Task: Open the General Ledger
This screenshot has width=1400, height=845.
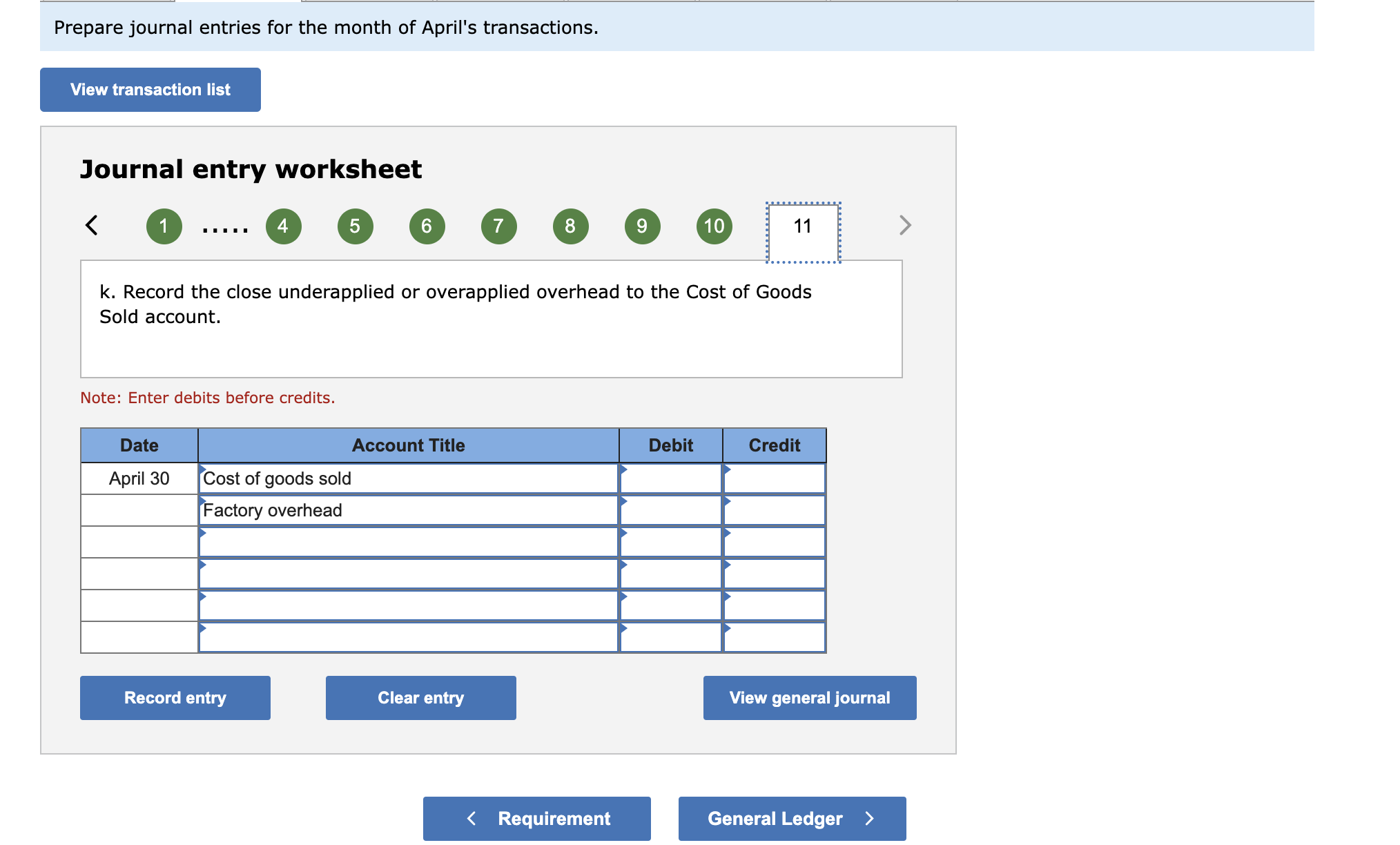Action: pos(791,818)
